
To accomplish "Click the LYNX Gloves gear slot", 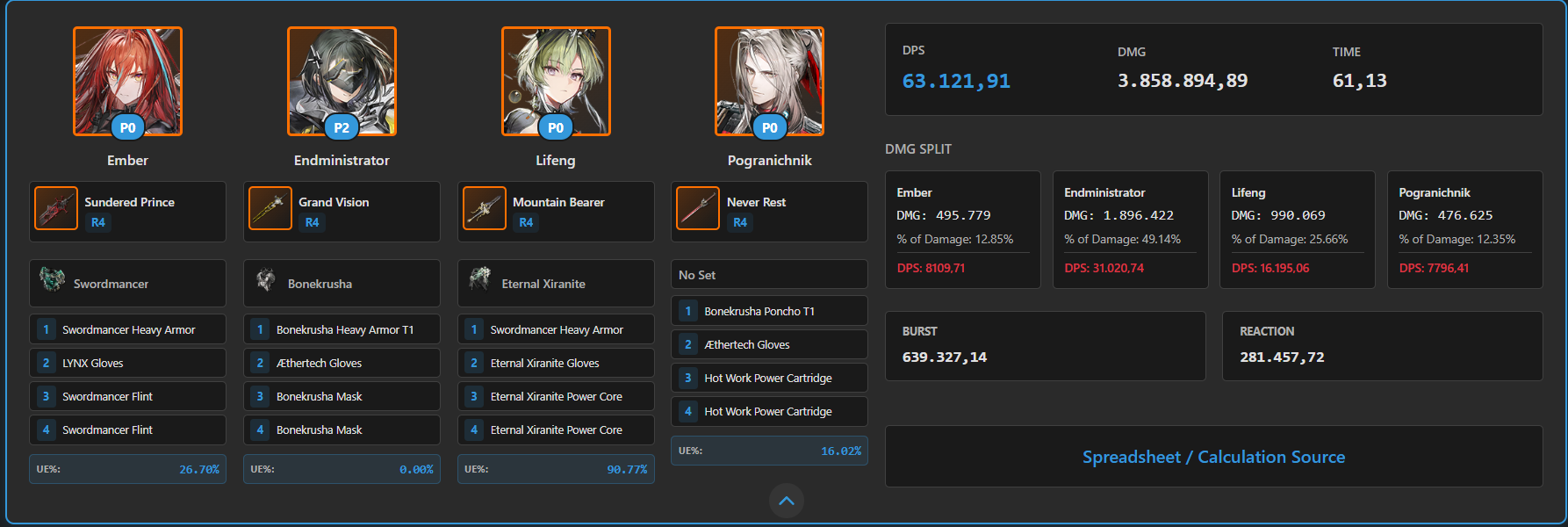I will point(127,363).
